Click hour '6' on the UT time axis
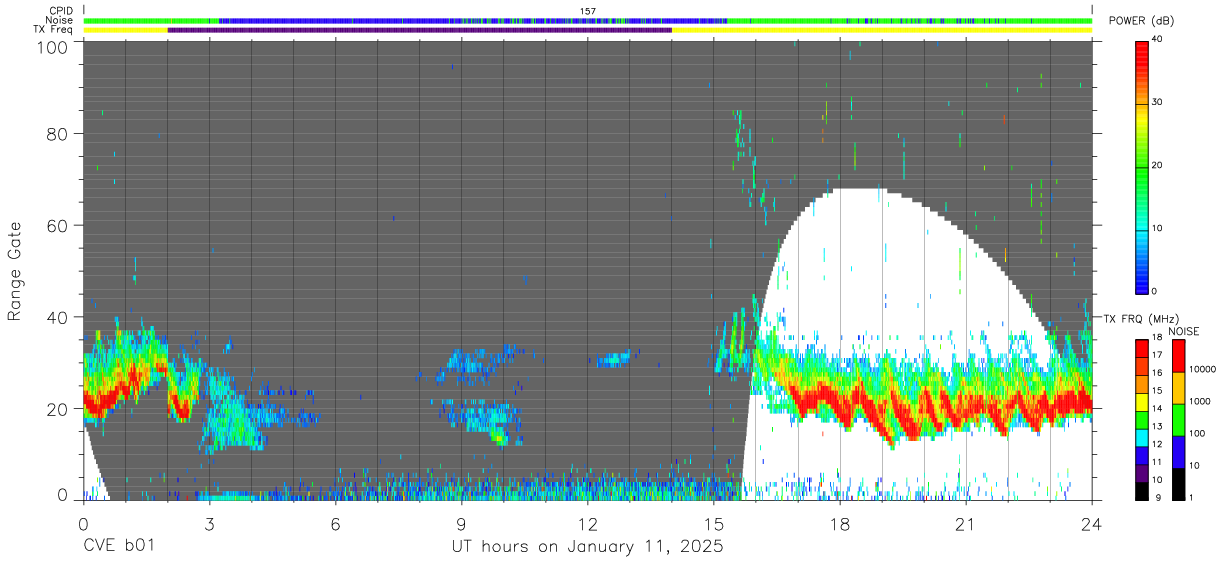The image size is (1228, 567). pyautogui.click(x=336, y=523)
